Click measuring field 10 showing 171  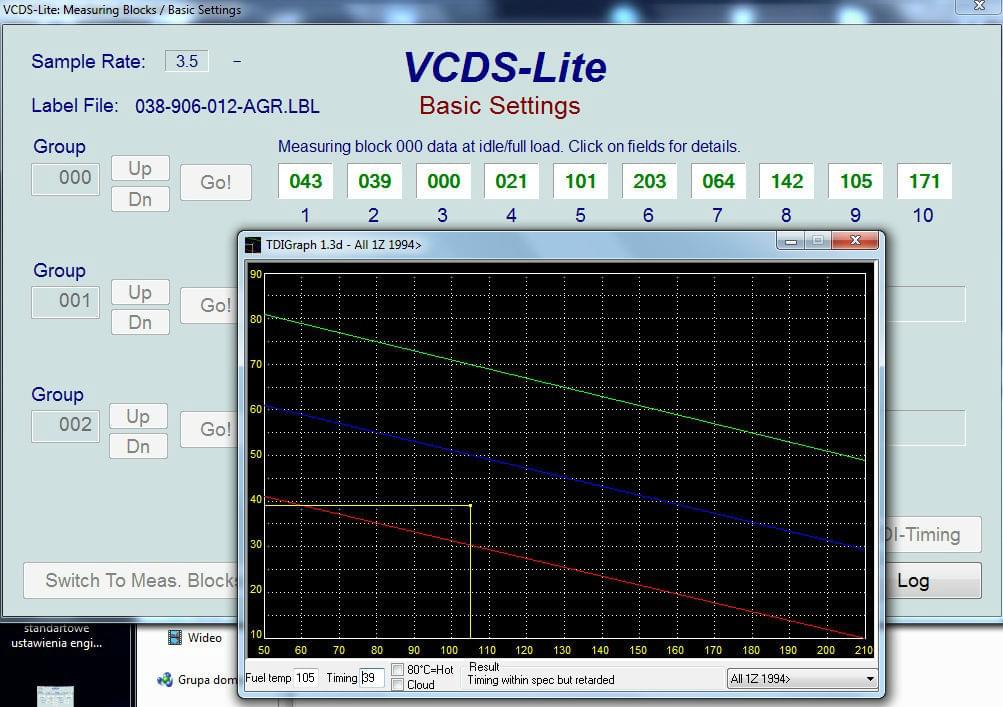(x=924, y=181)
